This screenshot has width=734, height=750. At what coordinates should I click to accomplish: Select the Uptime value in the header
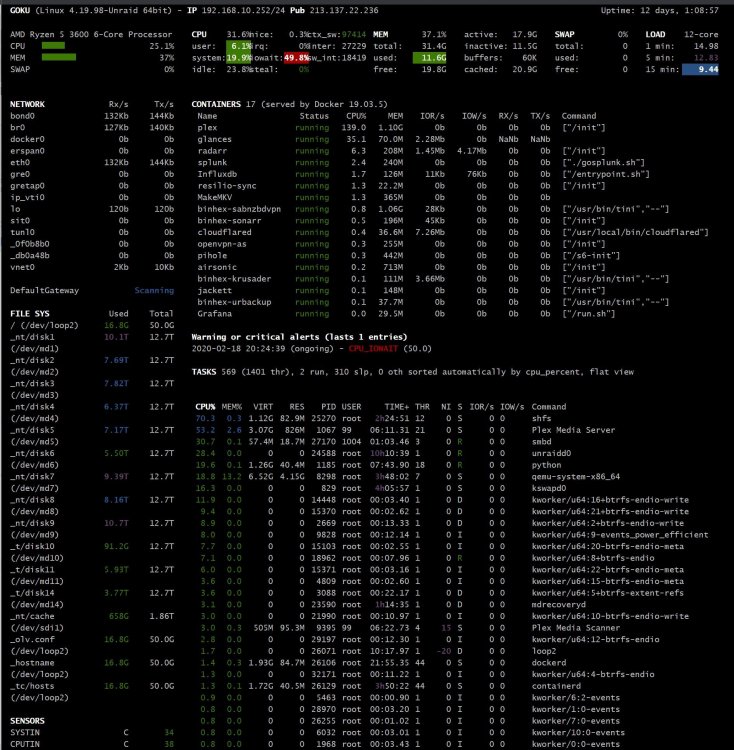click(679, 10)
